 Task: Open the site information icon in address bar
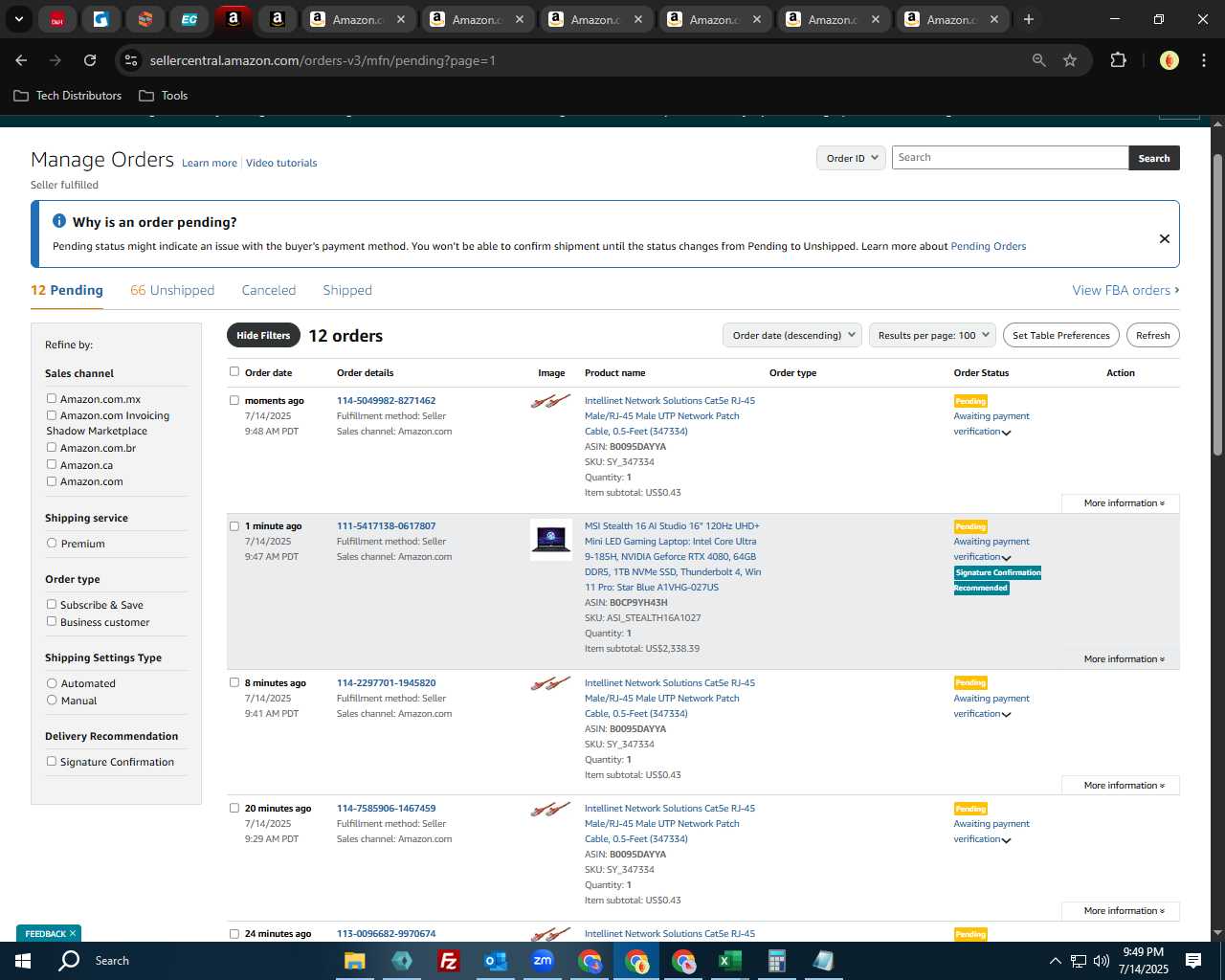pyautogui.click(x=132, y=60)
